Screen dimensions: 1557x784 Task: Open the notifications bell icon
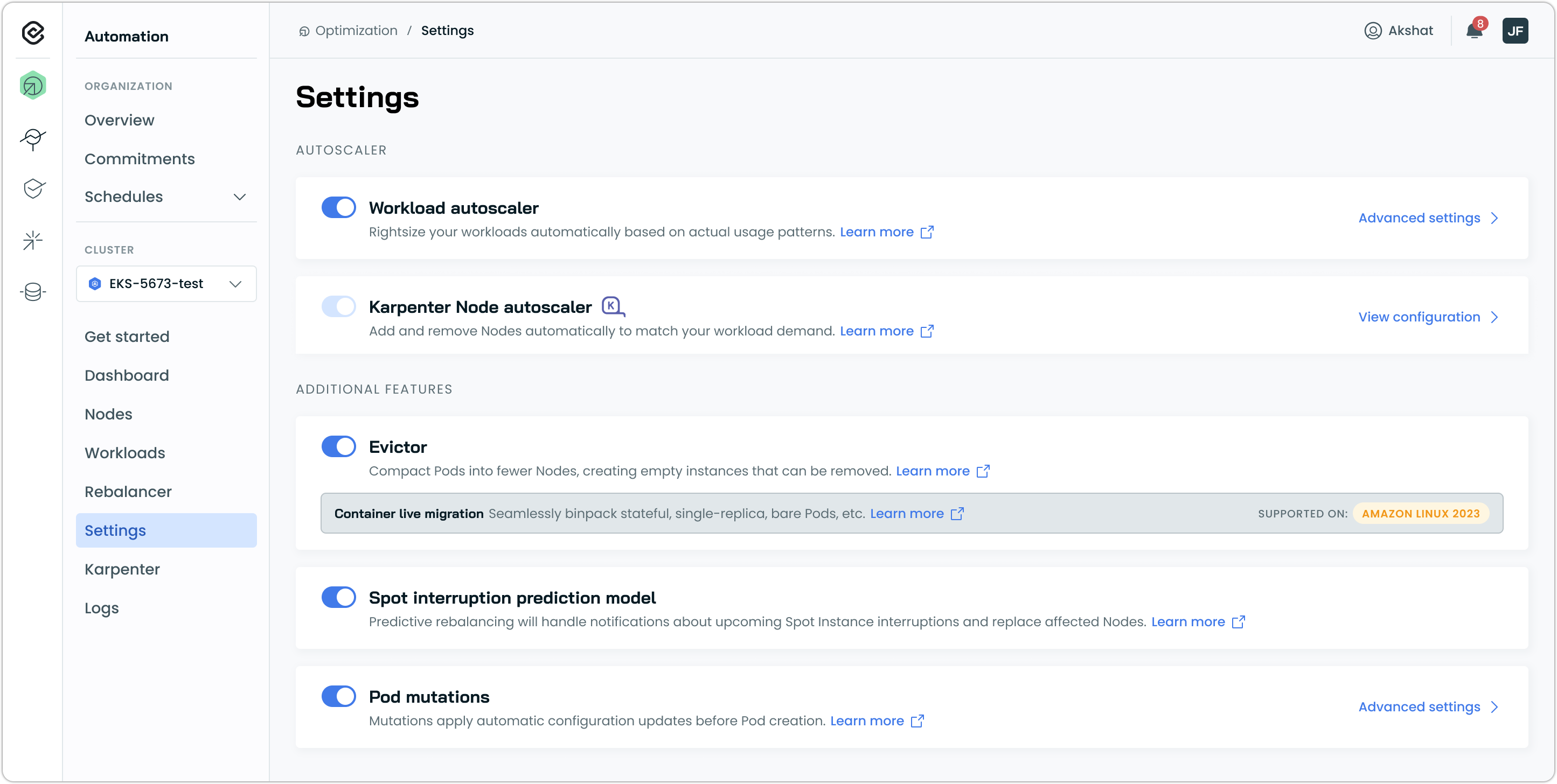click(x=1473, y=31)
